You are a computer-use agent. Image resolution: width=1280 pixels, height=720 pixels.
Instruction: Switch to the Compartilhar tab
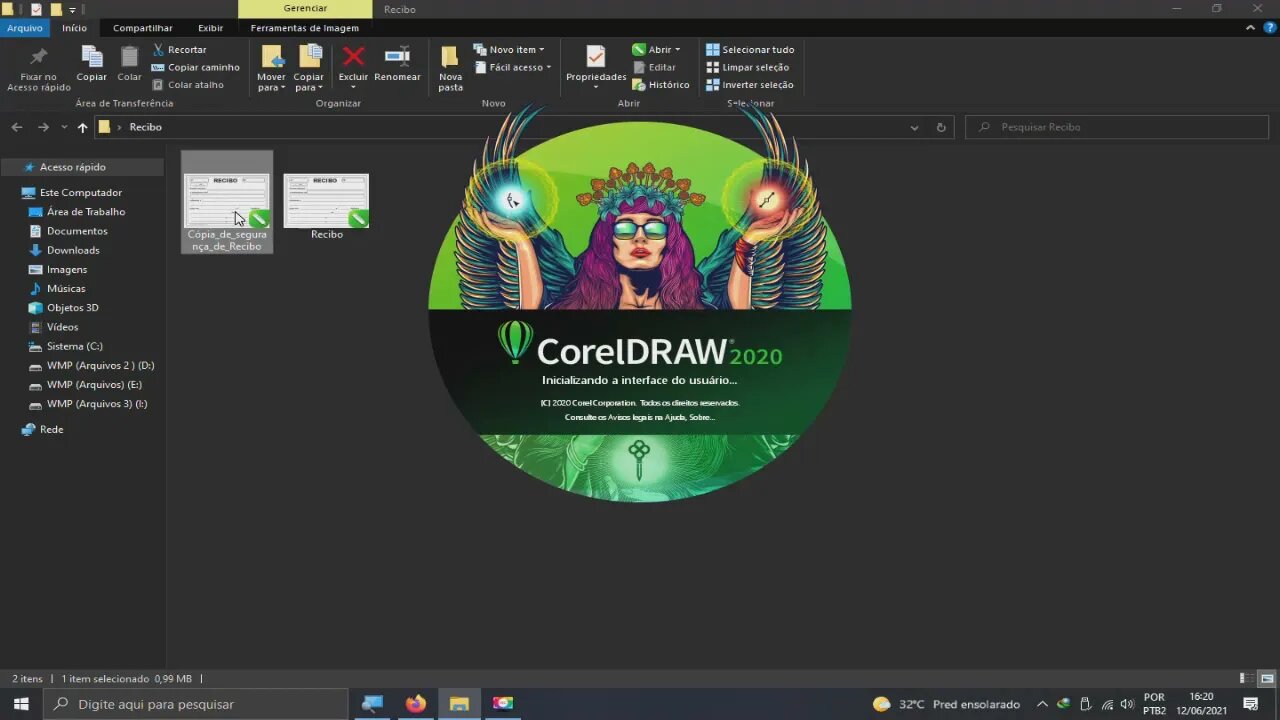[143, 28]
